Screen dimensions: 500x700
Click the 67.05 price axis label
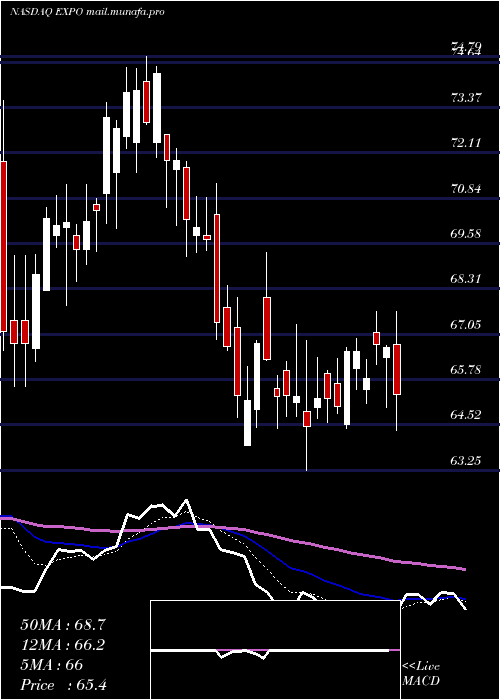467,325
